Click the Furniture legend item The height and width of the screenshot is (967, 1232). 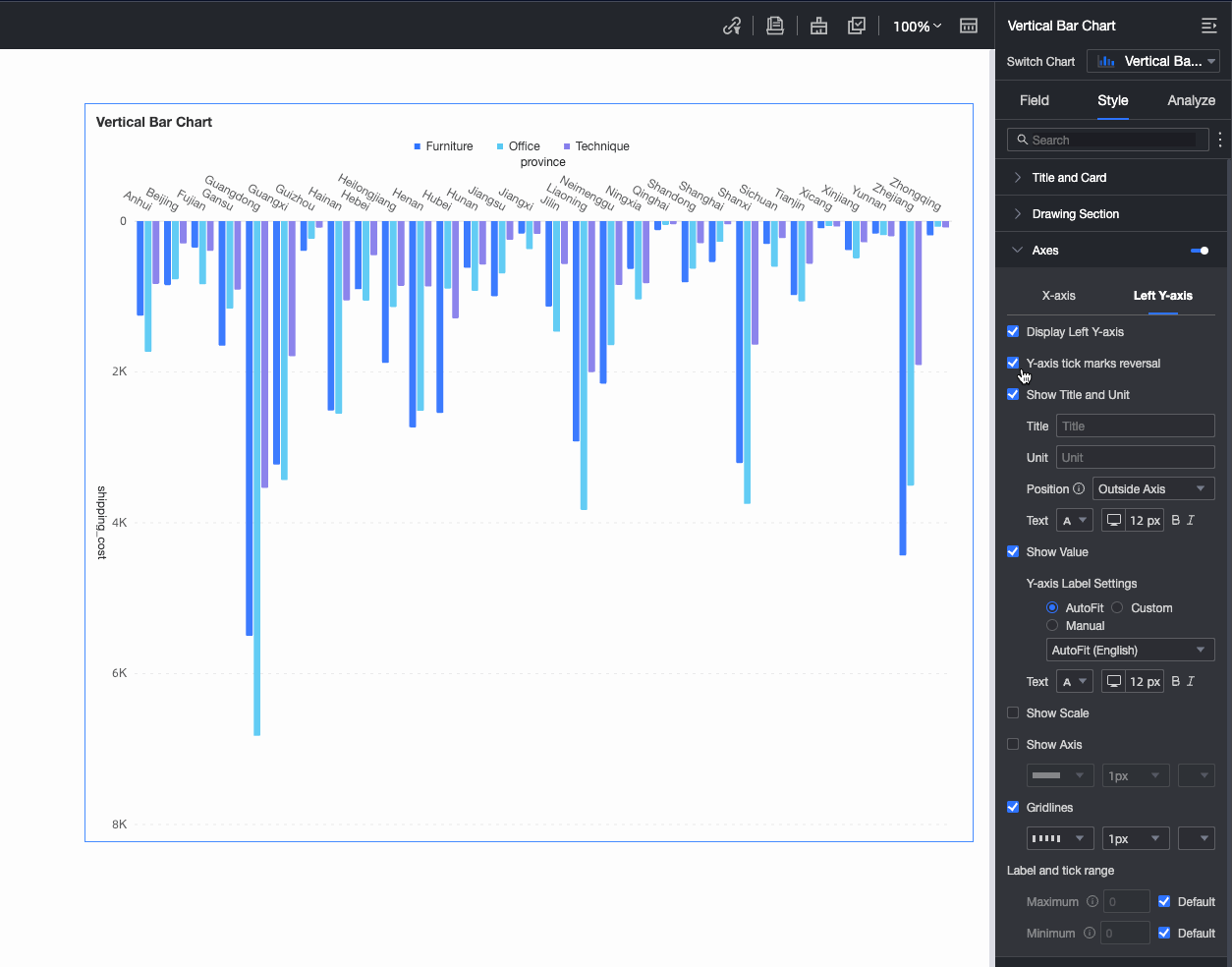point(443,146)
